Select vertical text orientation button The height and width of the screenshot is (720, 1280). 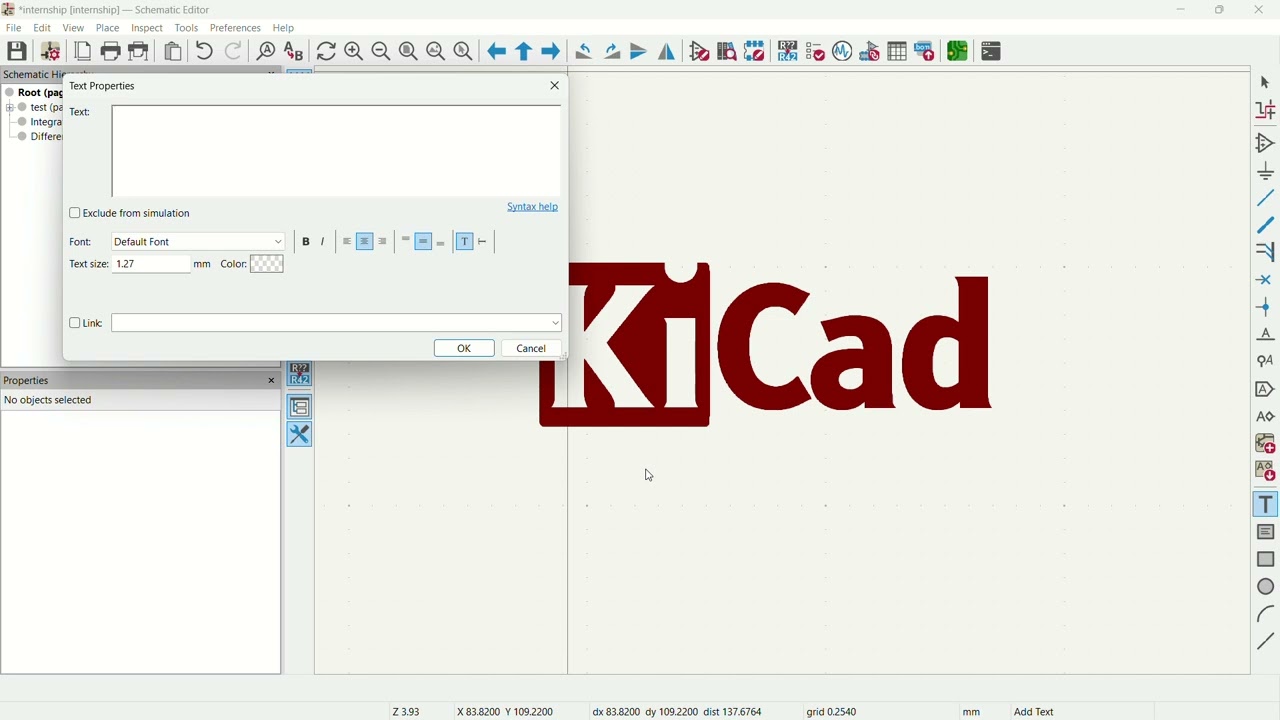[x=484, y=242]
